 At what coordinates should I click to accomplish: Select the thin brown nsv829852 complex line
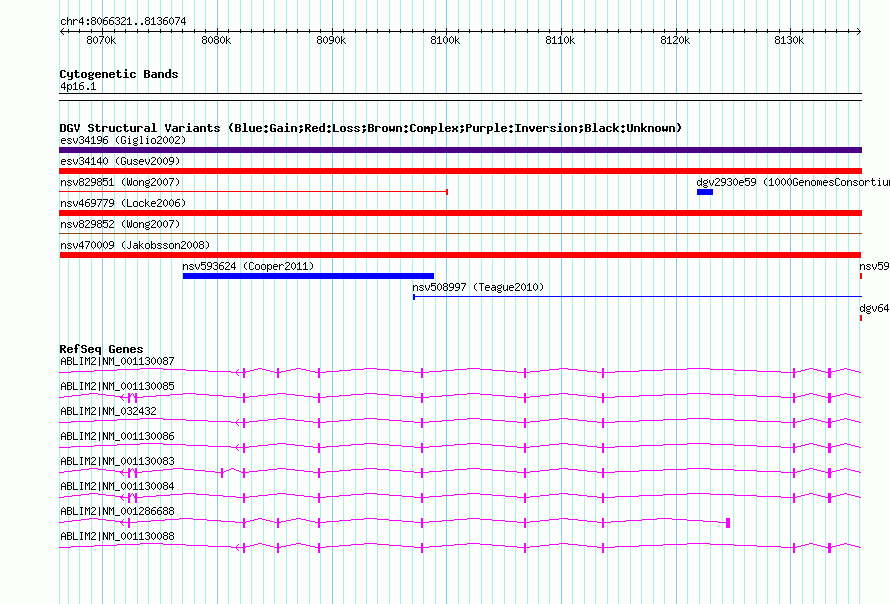[460, 233]
